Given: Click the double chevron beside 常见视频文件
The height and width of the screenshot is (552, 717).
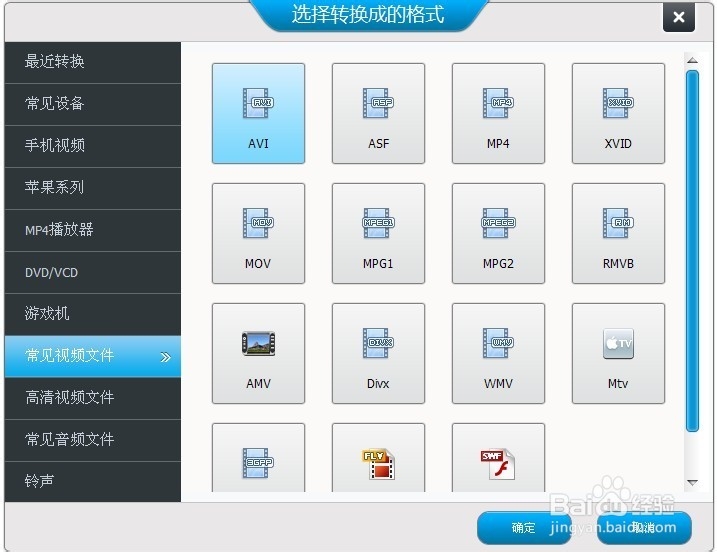Looking at the screenshot, I should tap(166, 357).
